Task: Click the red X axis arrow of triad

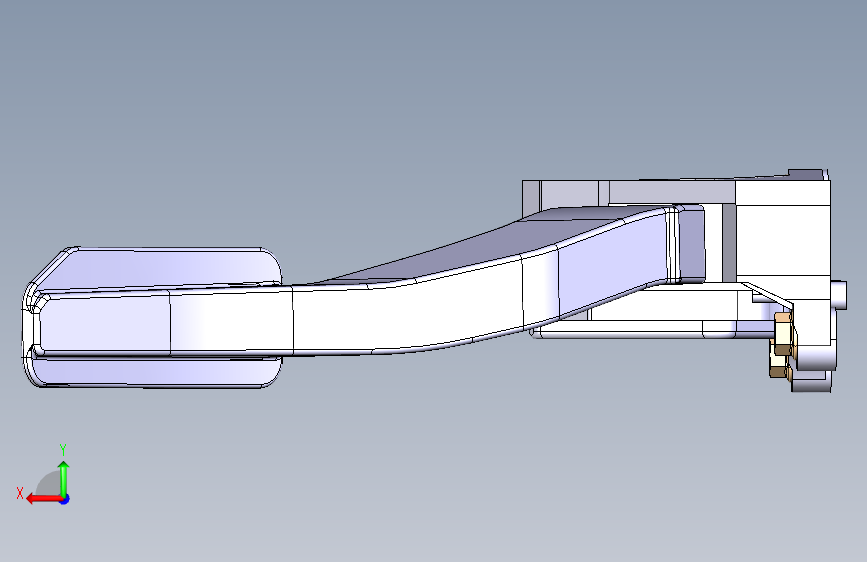Action: tap(43, 499)
